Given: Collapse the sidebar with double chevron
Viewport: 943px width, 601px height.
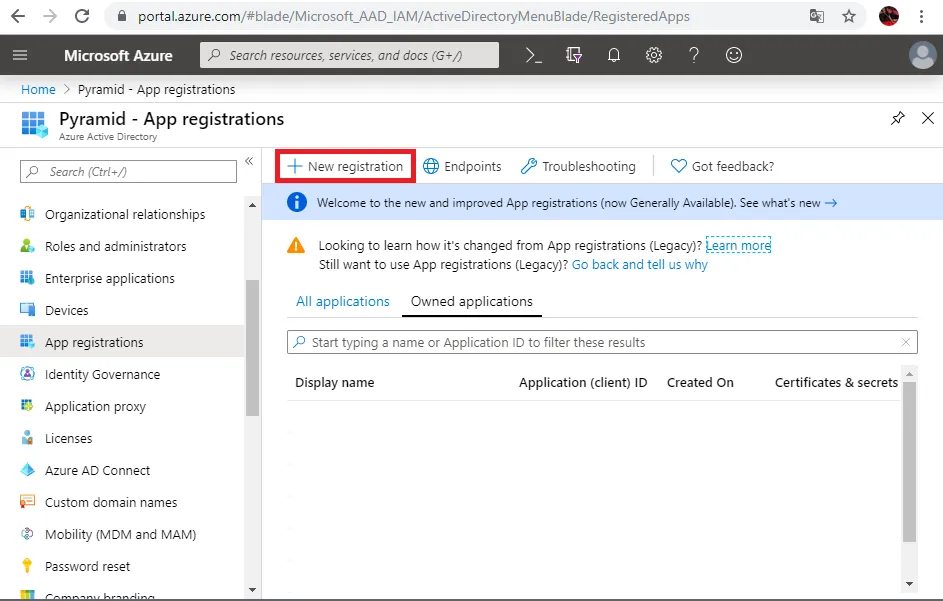Looking at the screenshot, I should pyautogui.click(x=249, y=161).
